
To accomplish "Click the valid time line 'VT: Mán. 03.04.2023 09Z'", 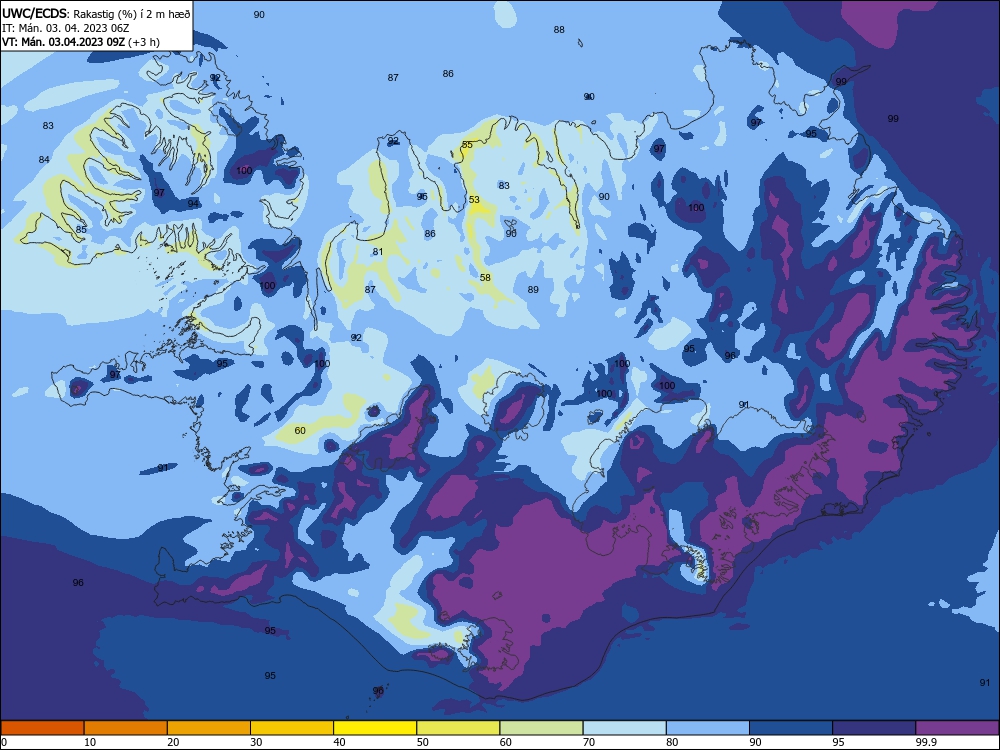I will tap(63, 42).
